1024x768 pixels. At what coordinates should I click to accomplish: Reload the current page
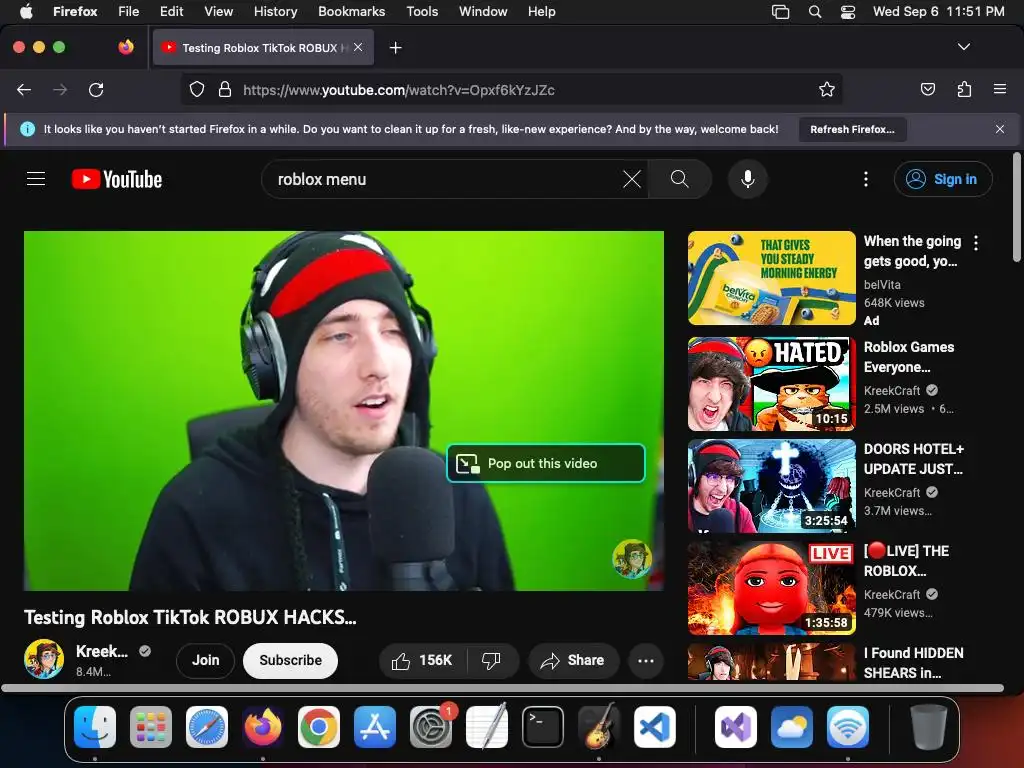pyautogui.click(x=96, y=89)
